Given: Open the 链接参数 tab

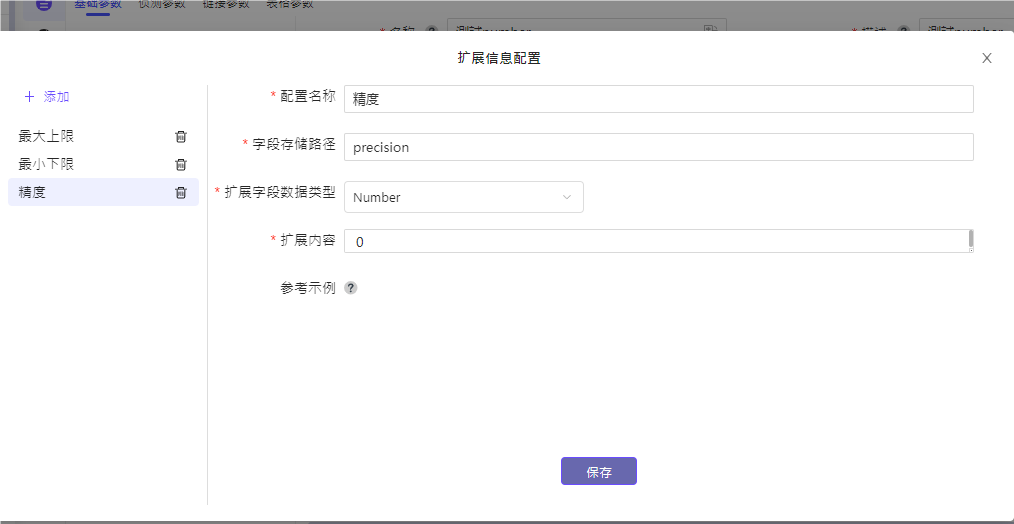Looking at the screenshot, I should click(x=226, y=5).
